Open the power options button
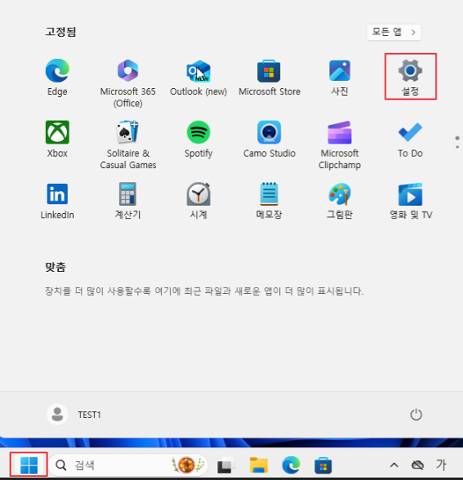This screenshot has height=480, width=463. point(416,415)
